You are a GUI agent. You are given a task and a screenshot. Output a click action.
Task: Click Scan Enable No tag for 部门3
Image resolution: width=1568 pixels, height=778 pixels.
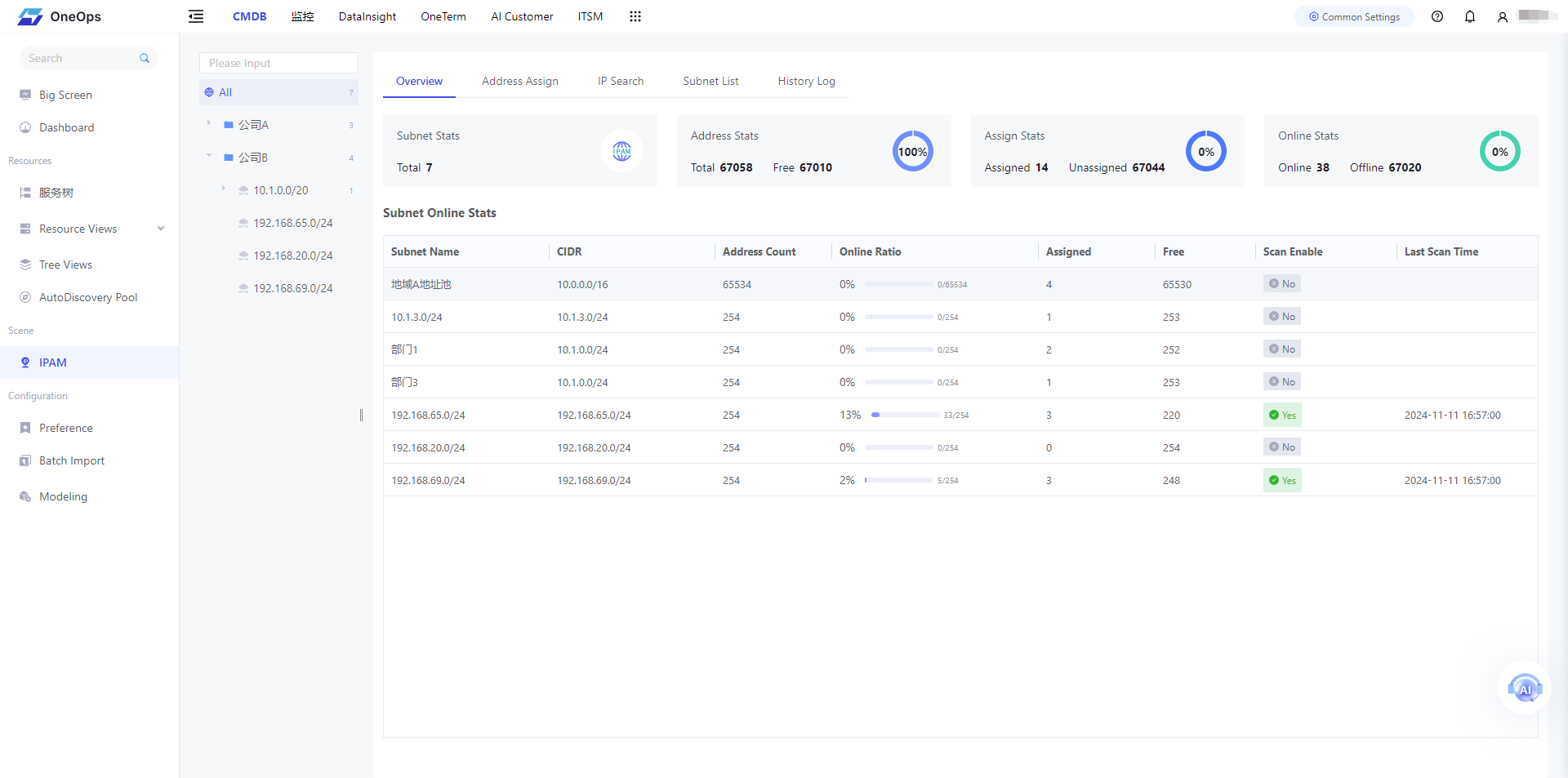1281,382
